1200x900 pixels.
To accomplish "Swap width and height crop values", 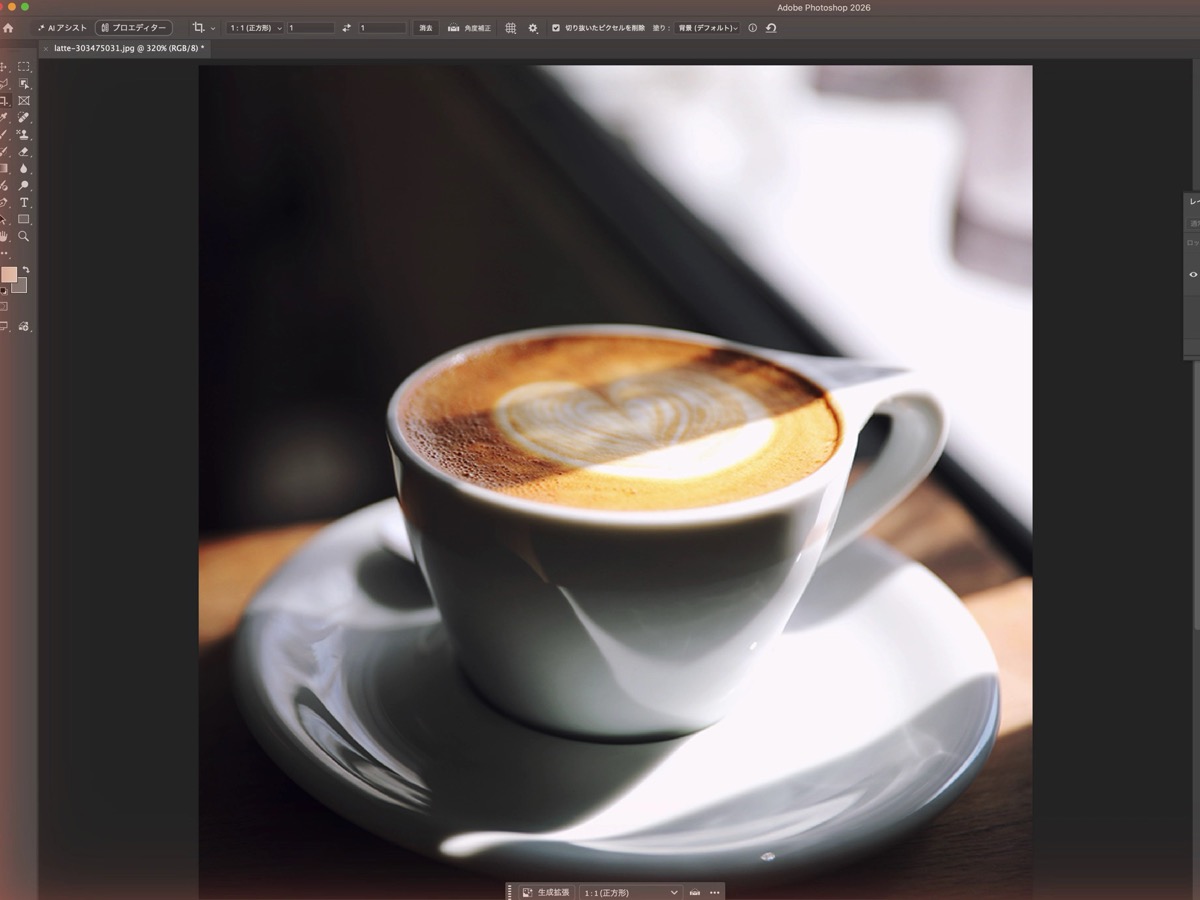I will point(346,28).
